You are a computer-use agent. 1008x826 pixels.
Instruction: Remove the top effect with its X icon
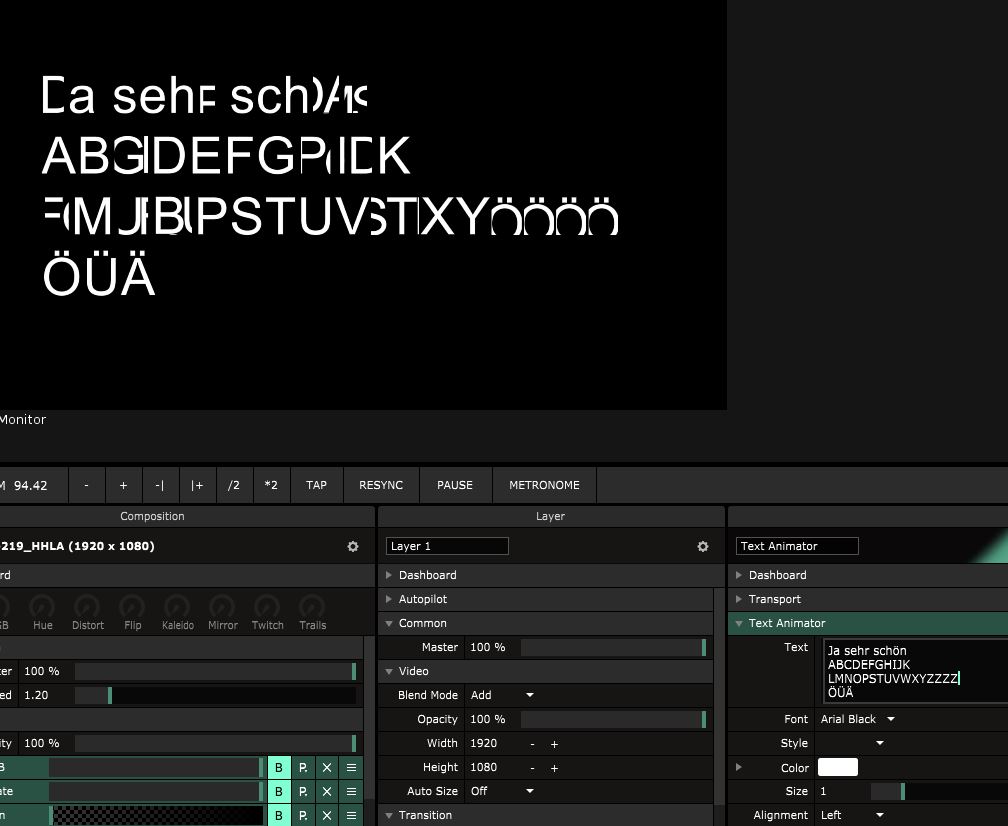pos(327,768)
